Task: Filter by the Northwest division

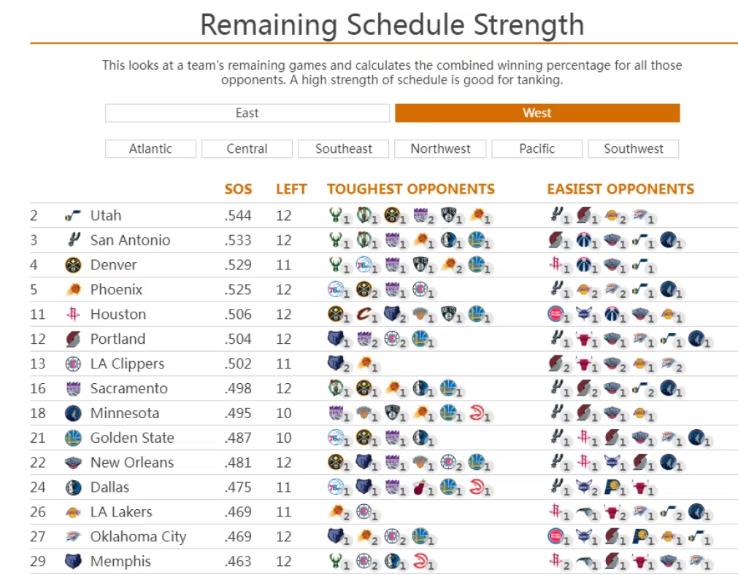Action: click(x=440, y=149)
